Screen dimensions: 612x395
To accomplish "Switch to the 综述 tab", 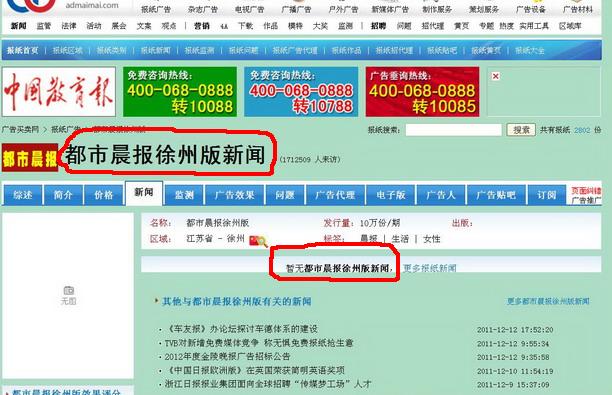I will tap(23, 195).
